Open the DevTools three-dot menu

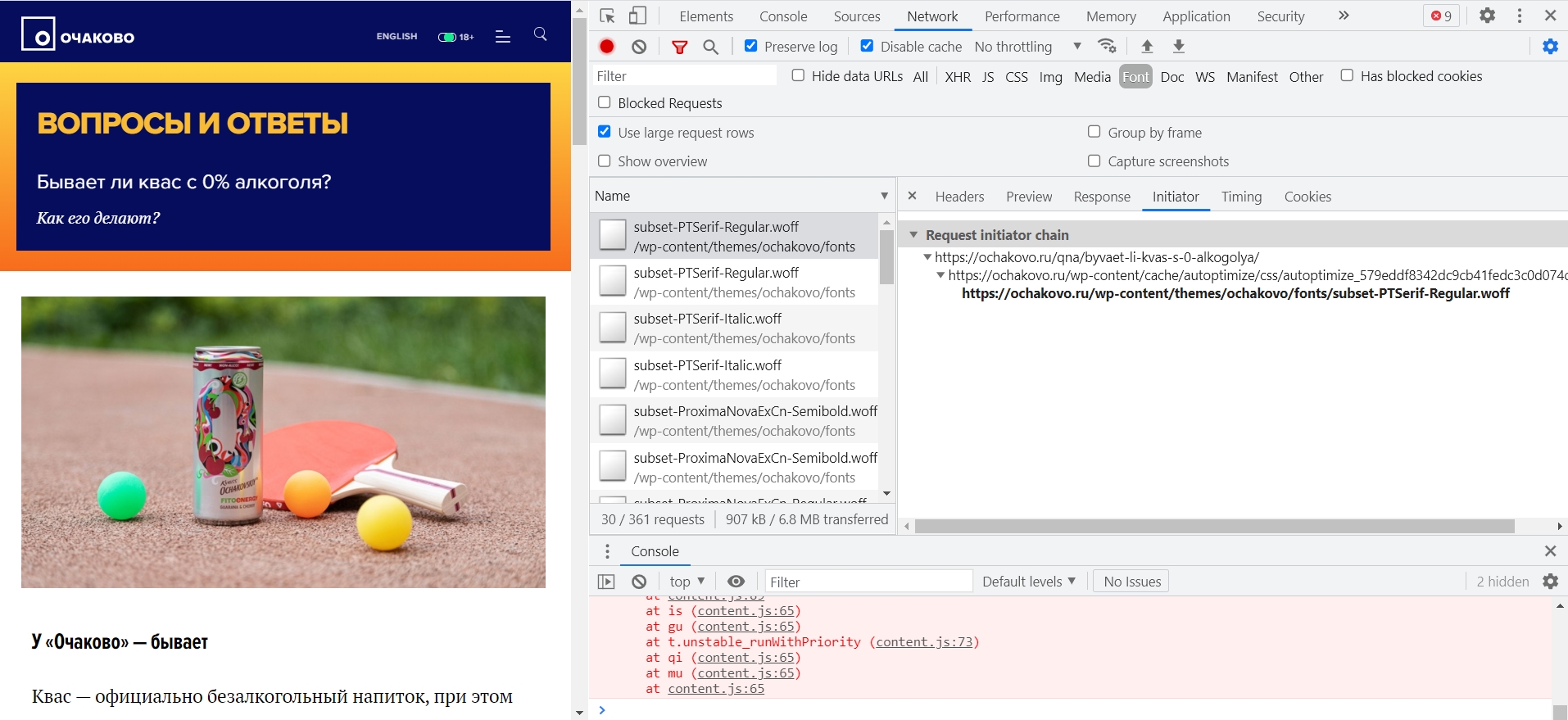click(1520, 16)
